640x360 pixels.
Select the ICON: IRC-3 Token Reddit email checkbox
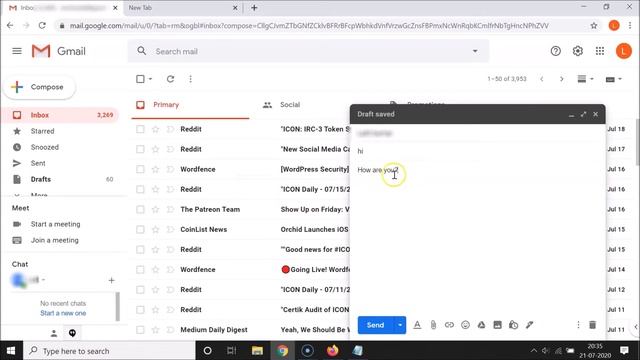pyautogui.click(x=140, y=129)
